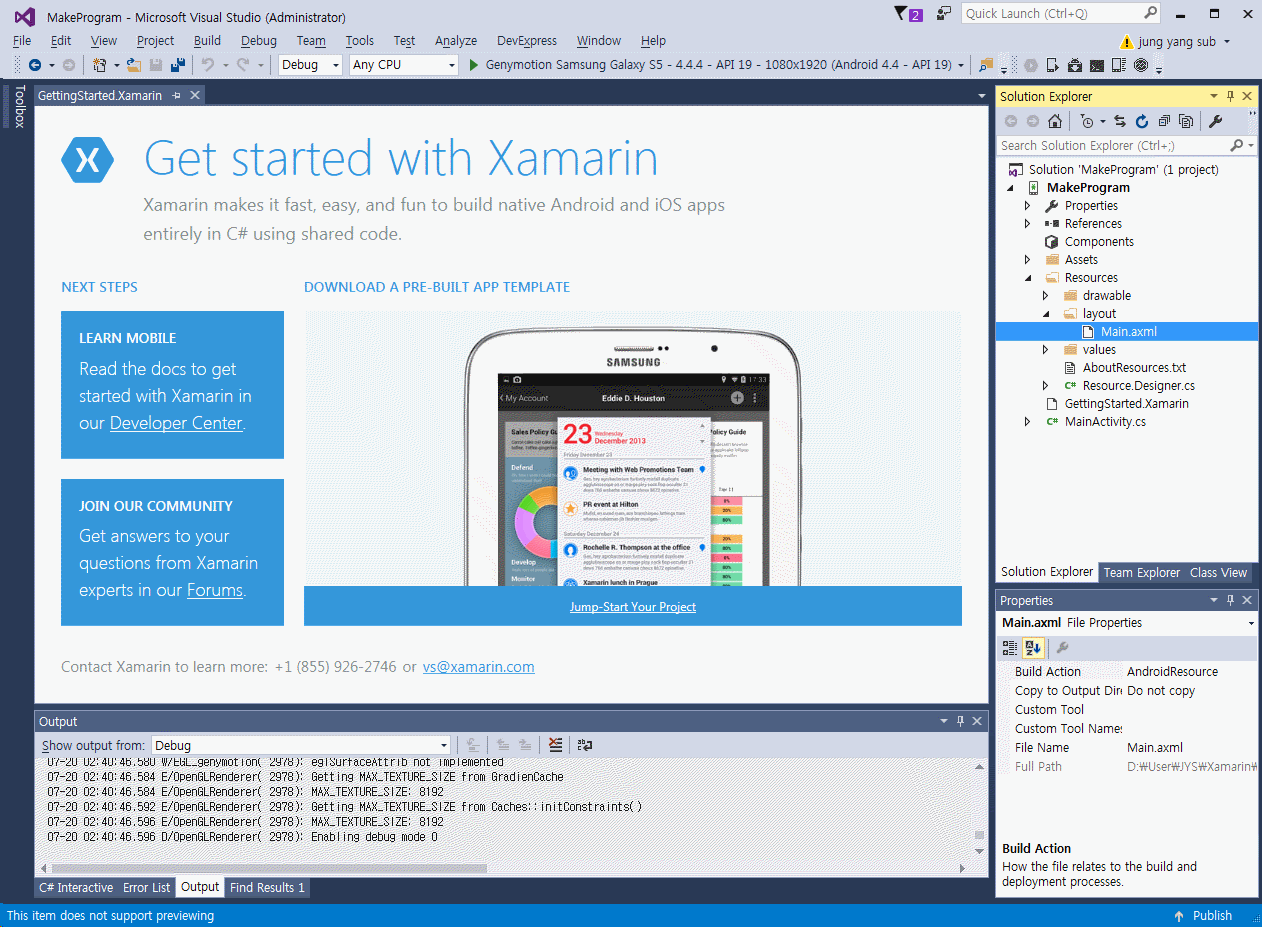
Task: Click the Collapse All icon in Solution Explorer
Action: (1164, 122)
